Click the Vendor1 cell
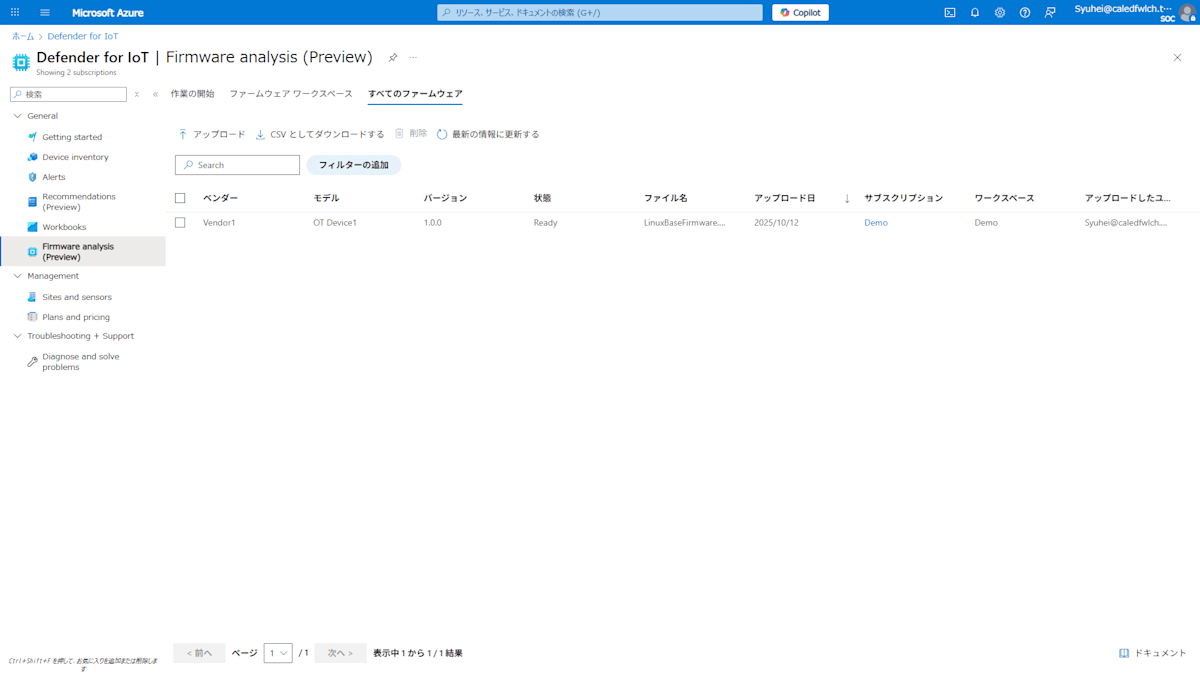 219,223
